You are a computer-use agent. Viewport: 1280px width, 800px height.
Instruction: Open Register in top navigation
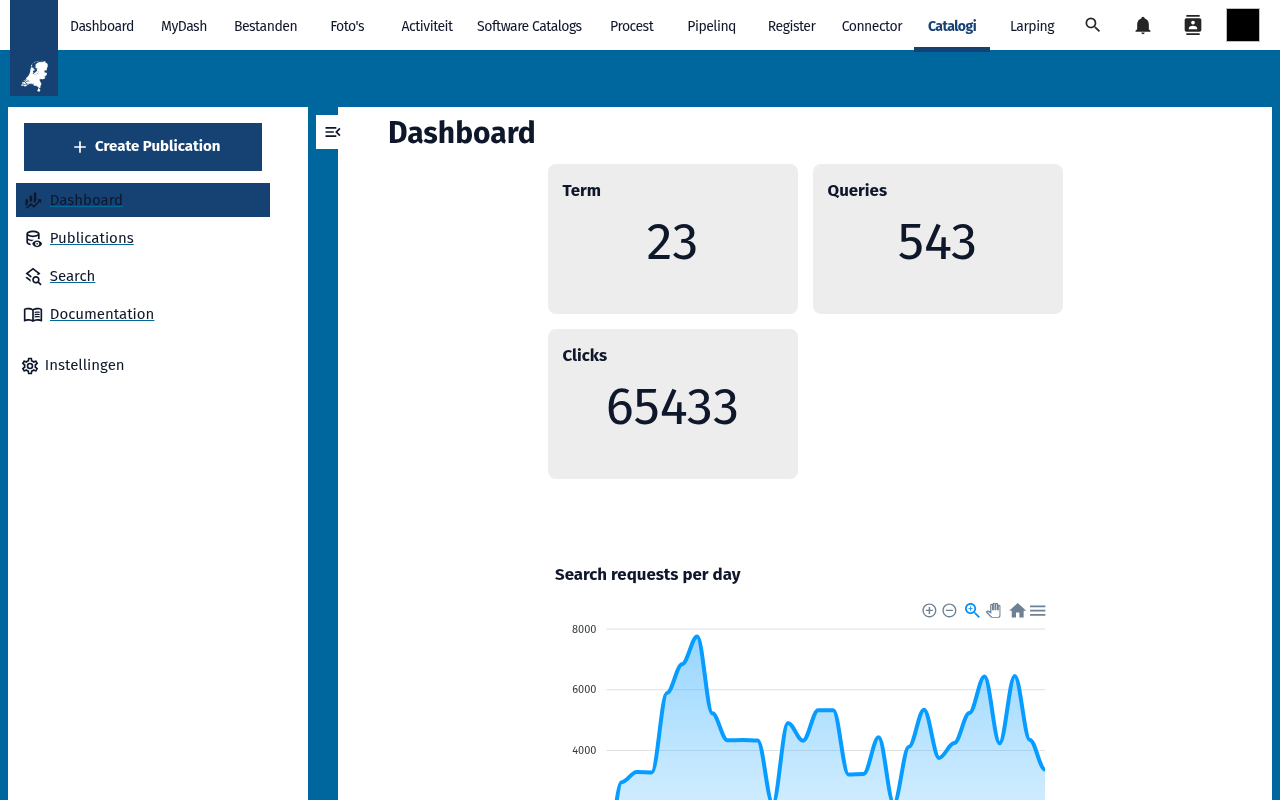tap(792, 26)
